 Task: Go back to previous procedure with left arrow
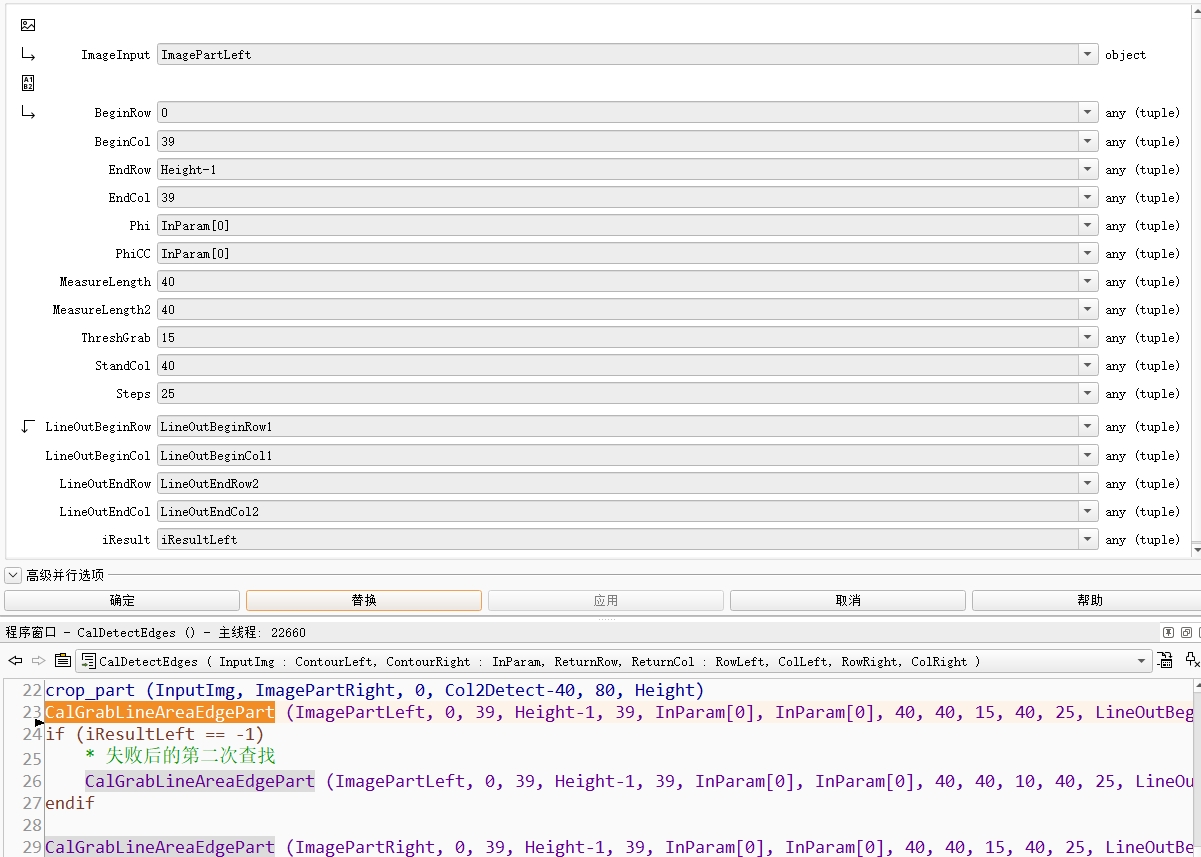click(16, 661)
